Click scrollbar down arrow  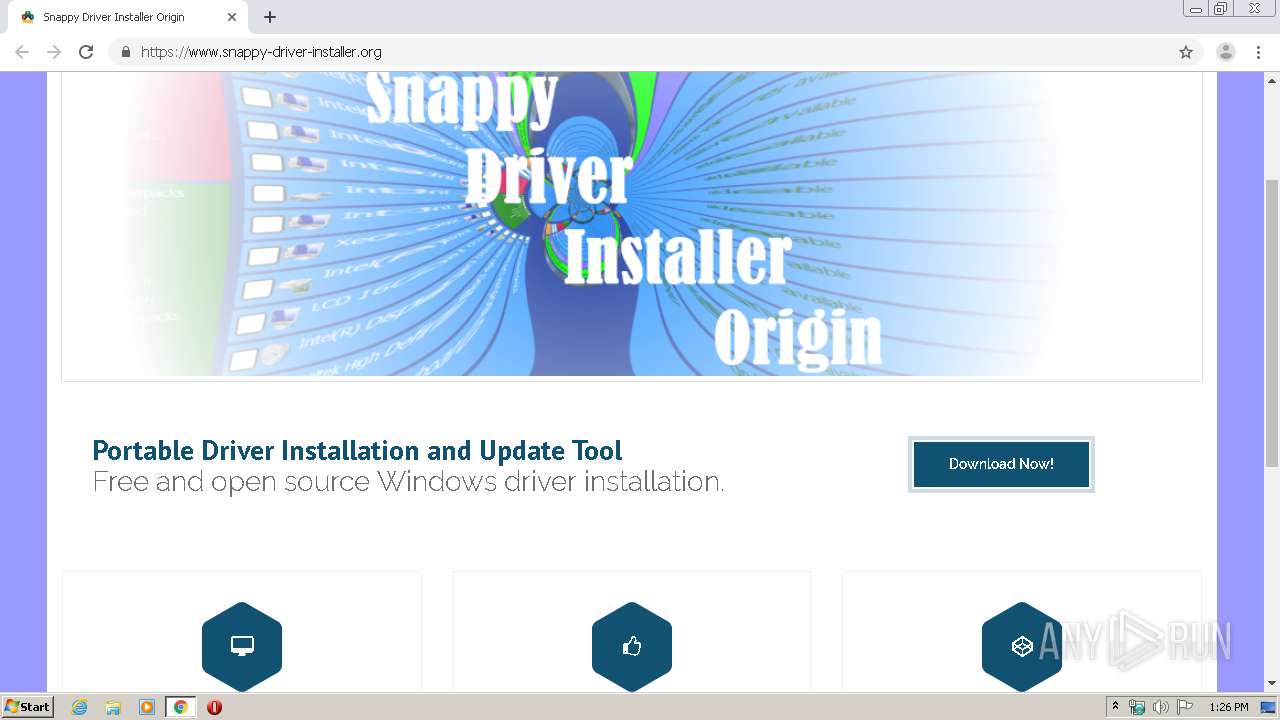[1272, 684]
